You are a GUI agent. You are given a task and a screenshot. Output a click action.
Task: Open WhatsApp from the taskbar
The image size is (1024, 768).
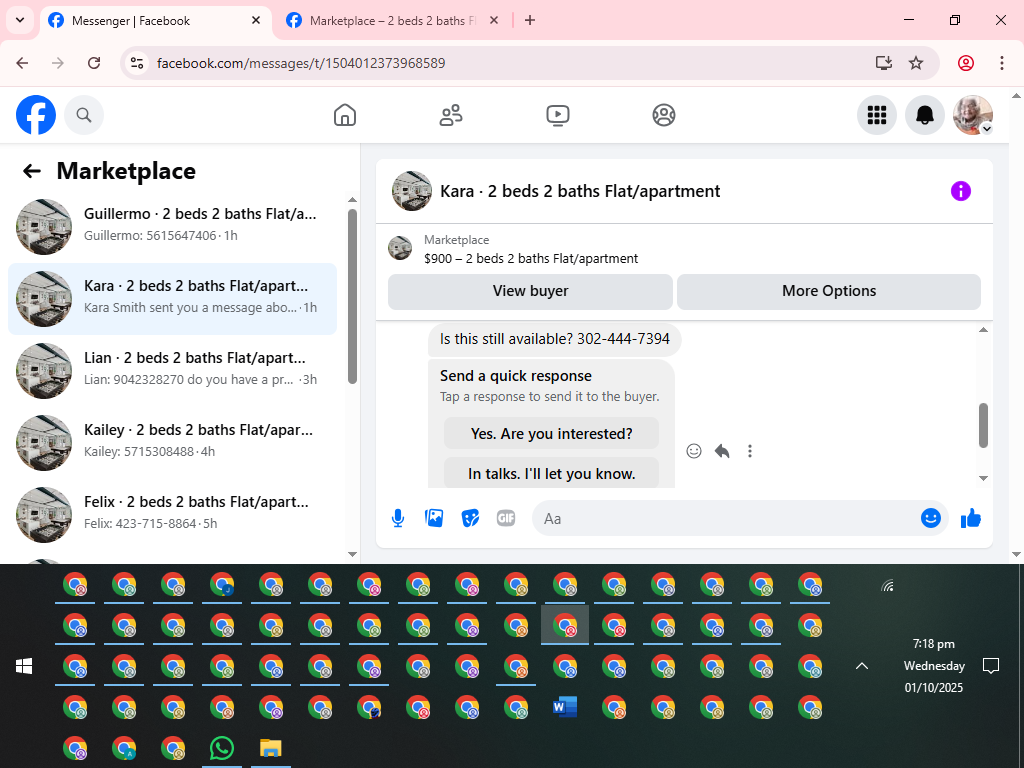(x=222, y=748)
